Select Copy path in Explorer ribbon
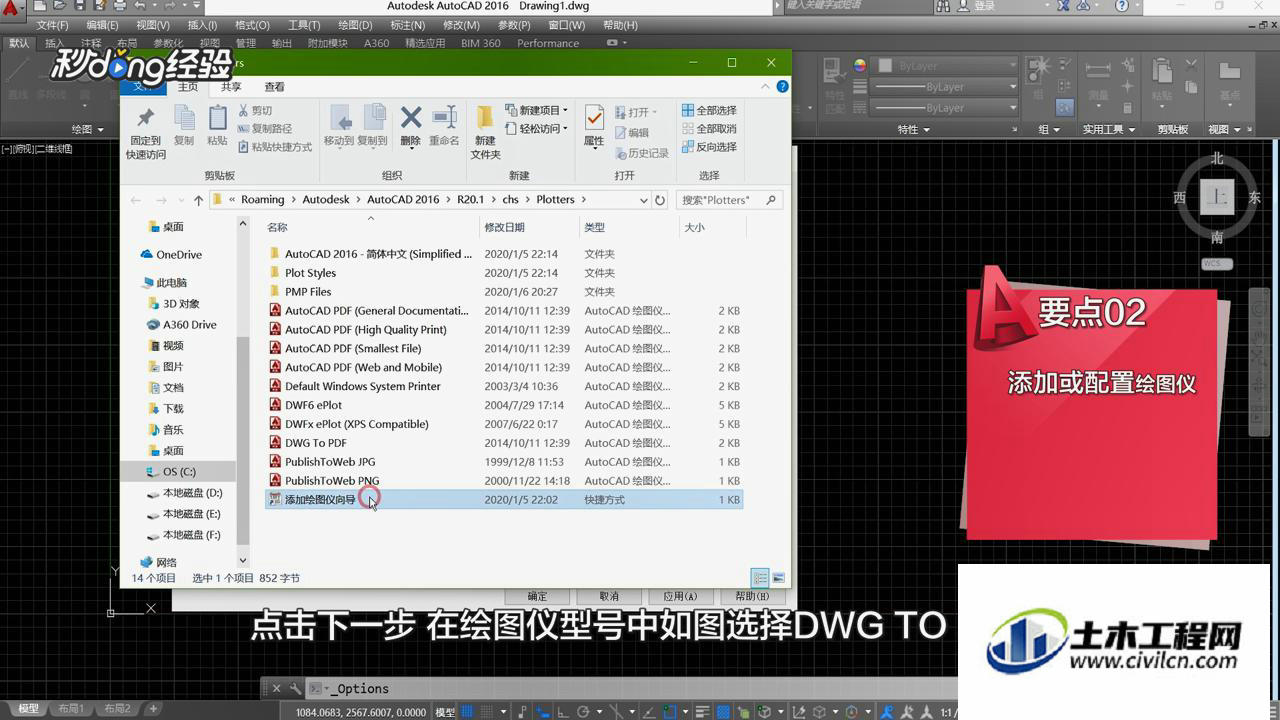 click(x=265, y=129)
